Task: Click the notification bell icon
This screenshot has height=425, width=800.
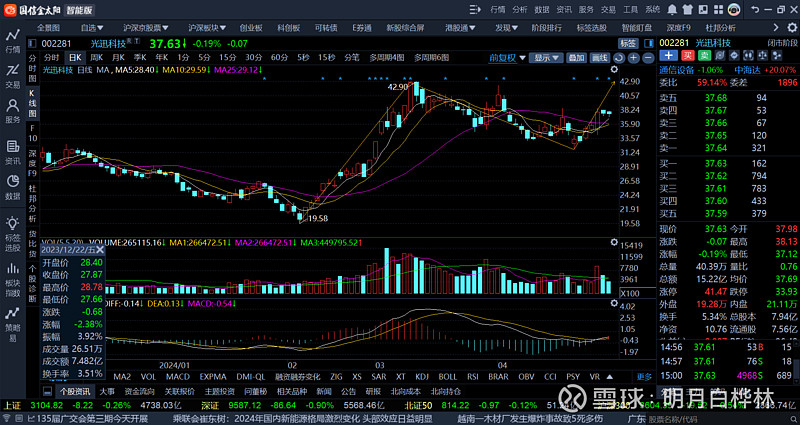Action: [672, 9]
